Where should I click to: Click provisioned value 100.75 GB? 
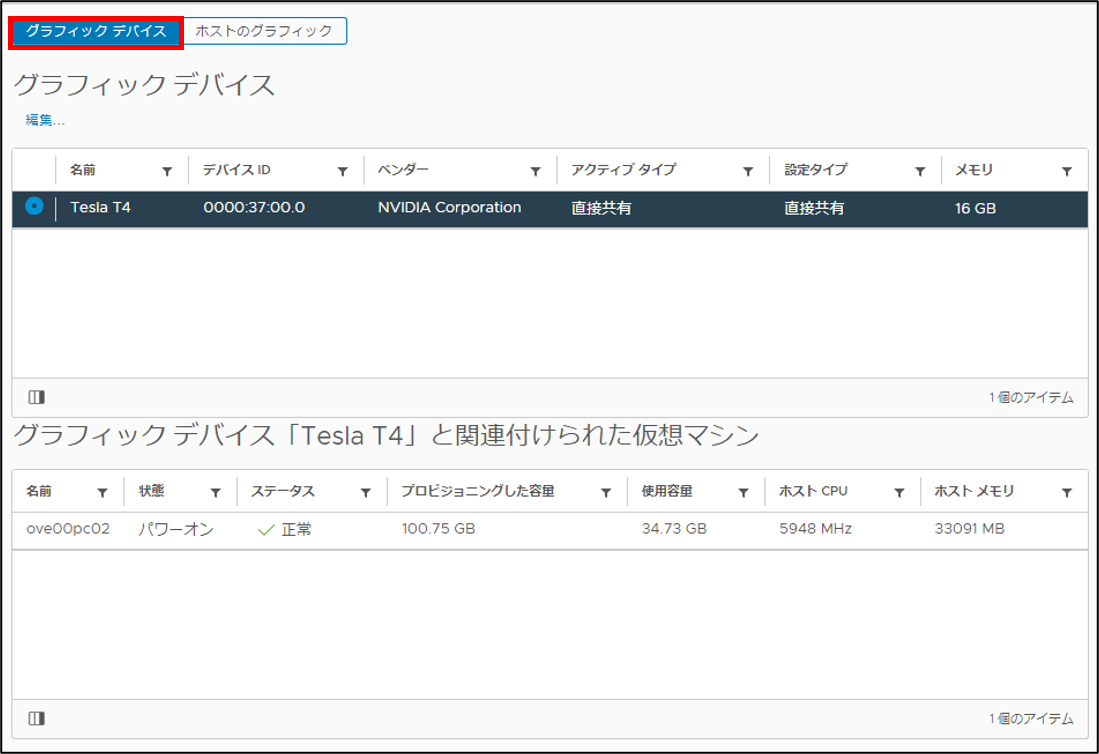click(438, 528)
